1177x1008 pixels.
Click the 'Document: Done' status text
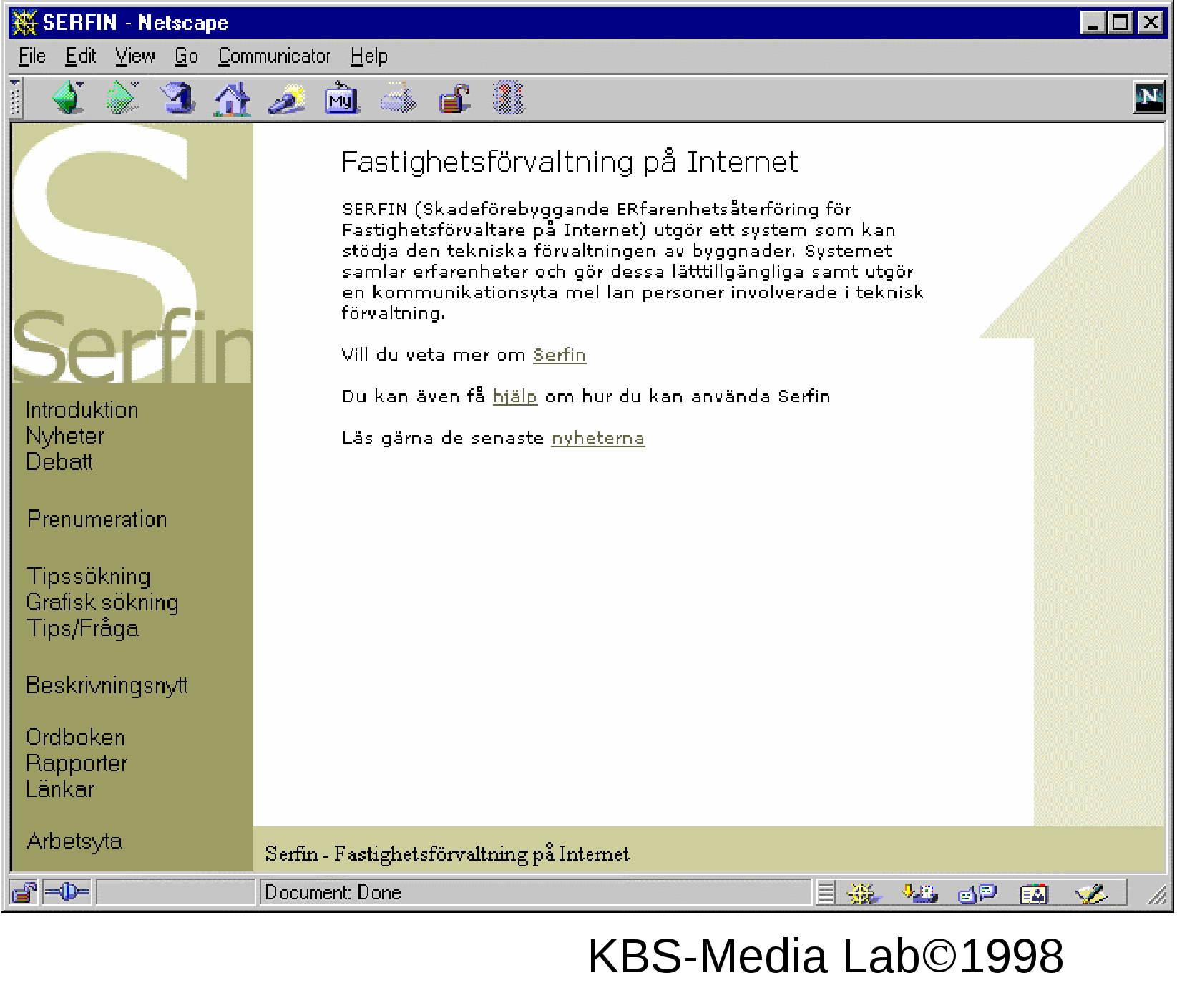point(333,892)
